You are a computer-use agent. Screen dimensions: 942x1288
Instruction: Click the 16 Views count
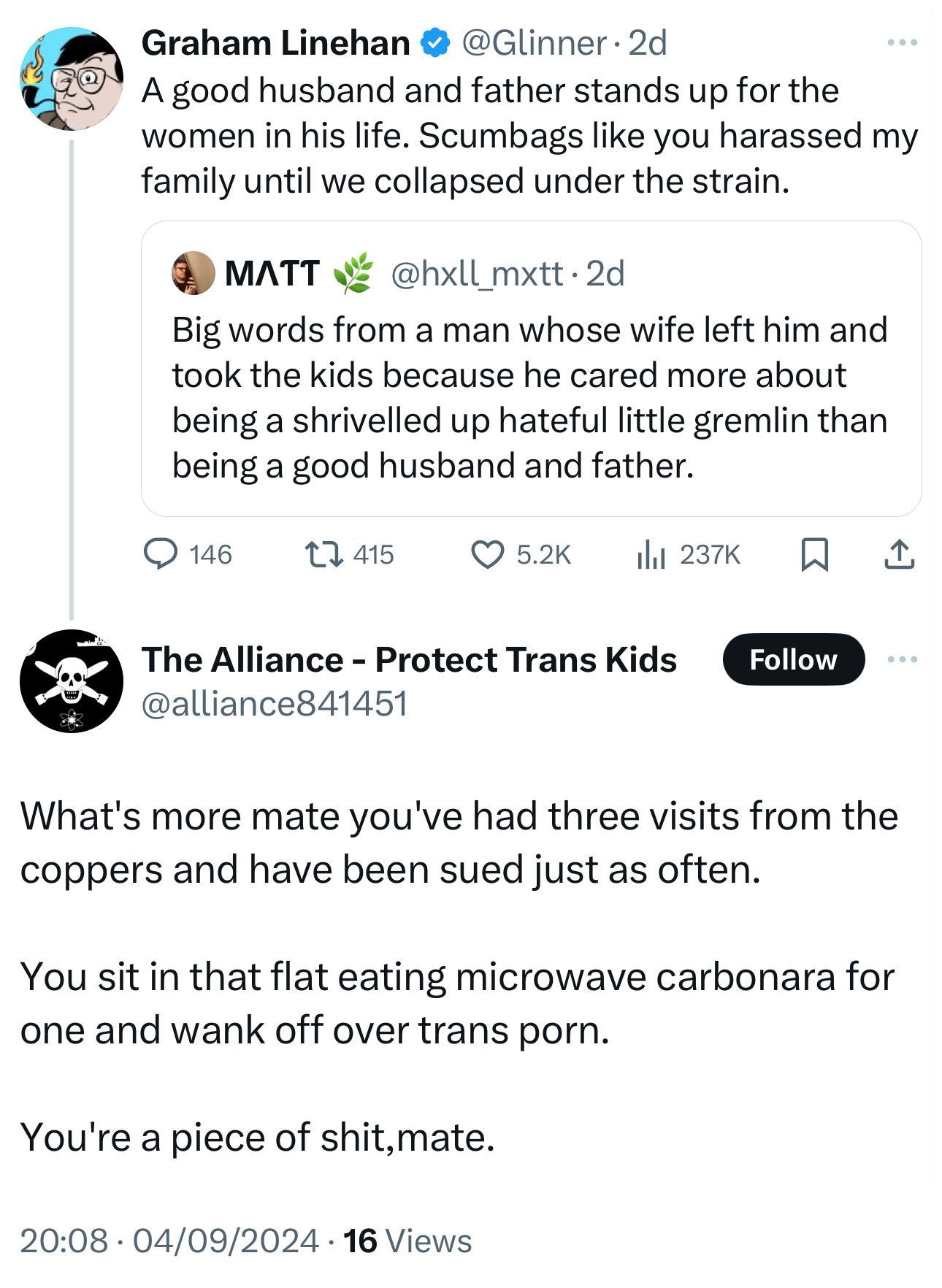(x=407, y=1241)
